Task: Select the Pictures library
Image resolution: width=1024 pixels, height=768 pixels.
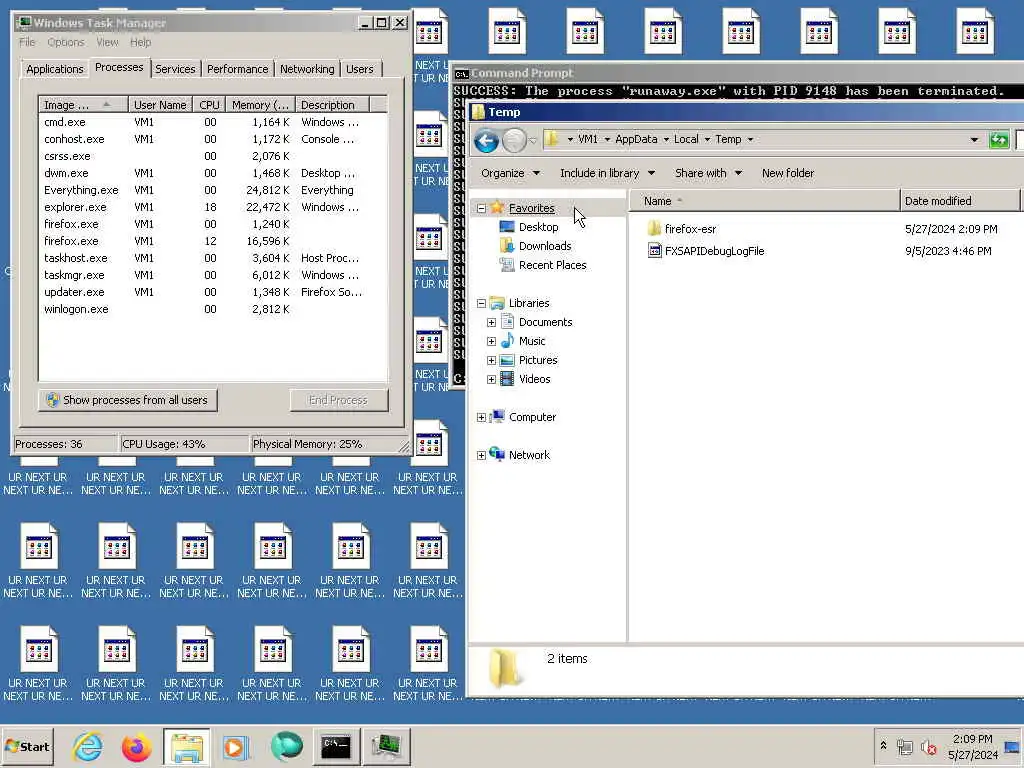Action: tap(538, 360)
